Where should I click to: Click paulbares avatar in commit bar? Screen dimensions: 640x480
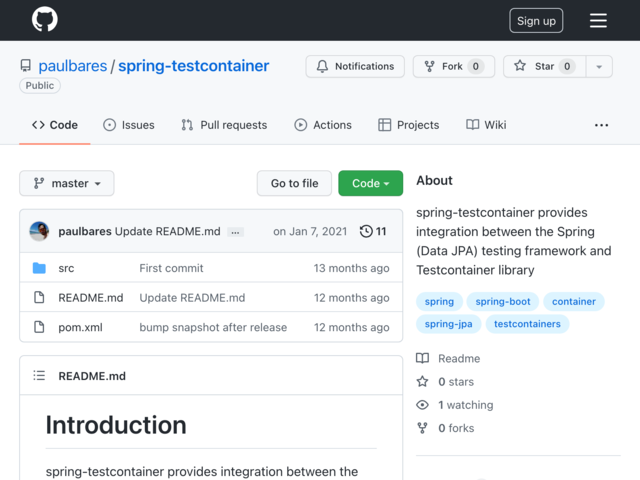point(39,231)
